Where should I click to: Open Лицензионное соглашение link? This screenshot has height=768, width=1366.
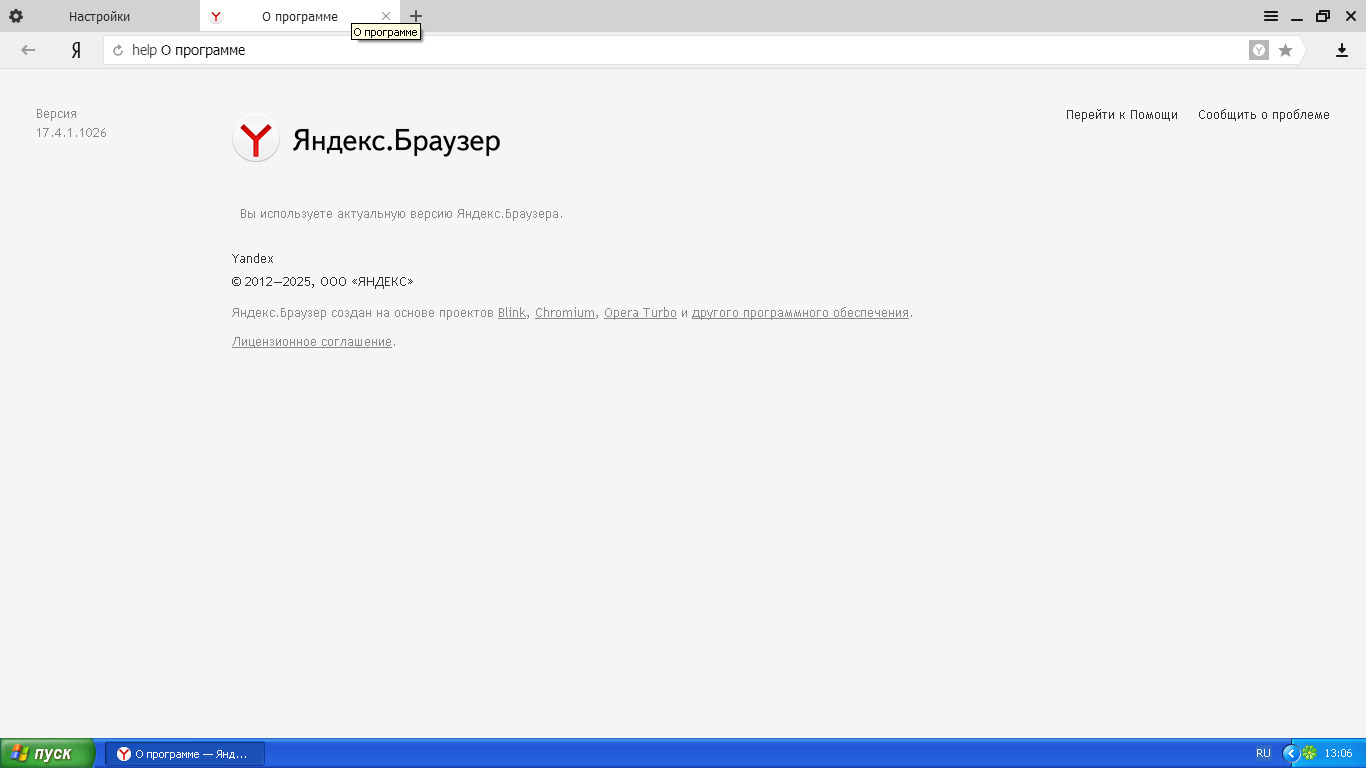(x=312, y=342)
